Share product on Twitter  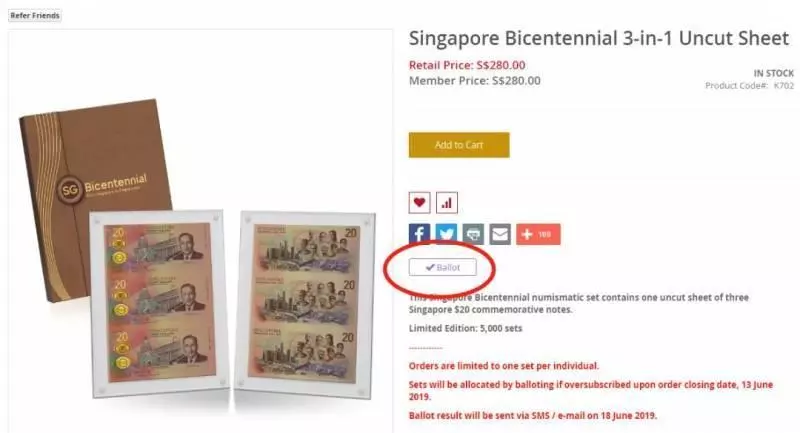point(446,234)
